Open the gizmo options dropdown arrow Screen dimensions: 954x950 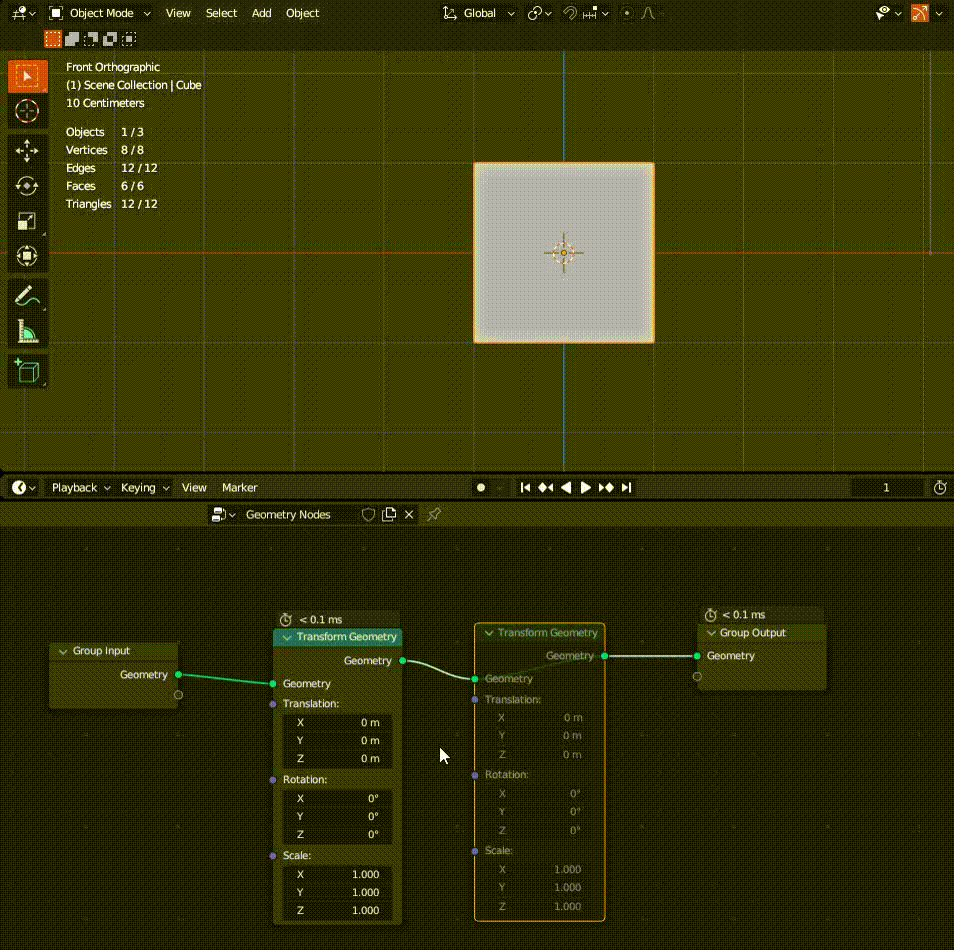pos(939,13)
